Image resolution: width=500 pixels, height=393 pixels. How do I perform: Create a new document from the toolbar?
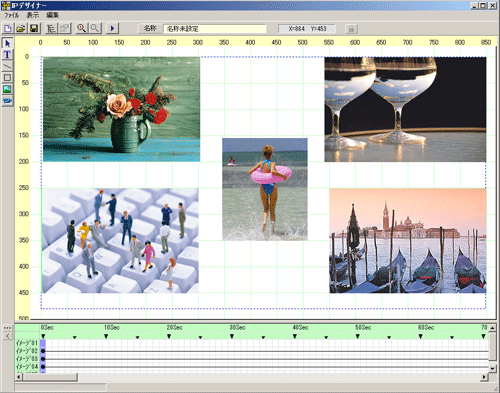point(8,28)
